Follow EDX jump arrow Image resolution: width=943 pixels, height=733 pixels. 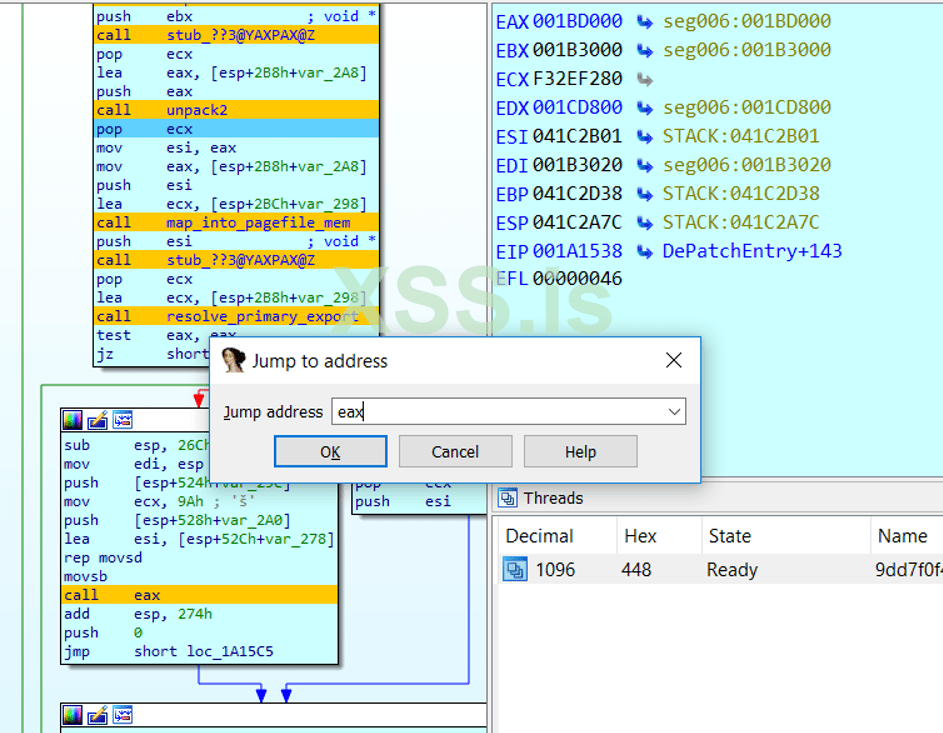(x=645, y=108)
